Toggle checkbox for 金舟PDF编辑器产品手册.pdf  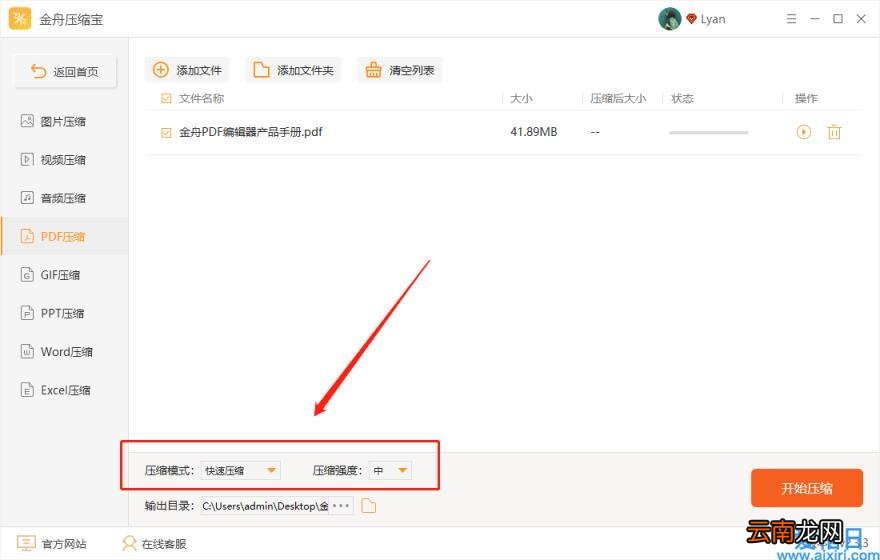(166, 132)
